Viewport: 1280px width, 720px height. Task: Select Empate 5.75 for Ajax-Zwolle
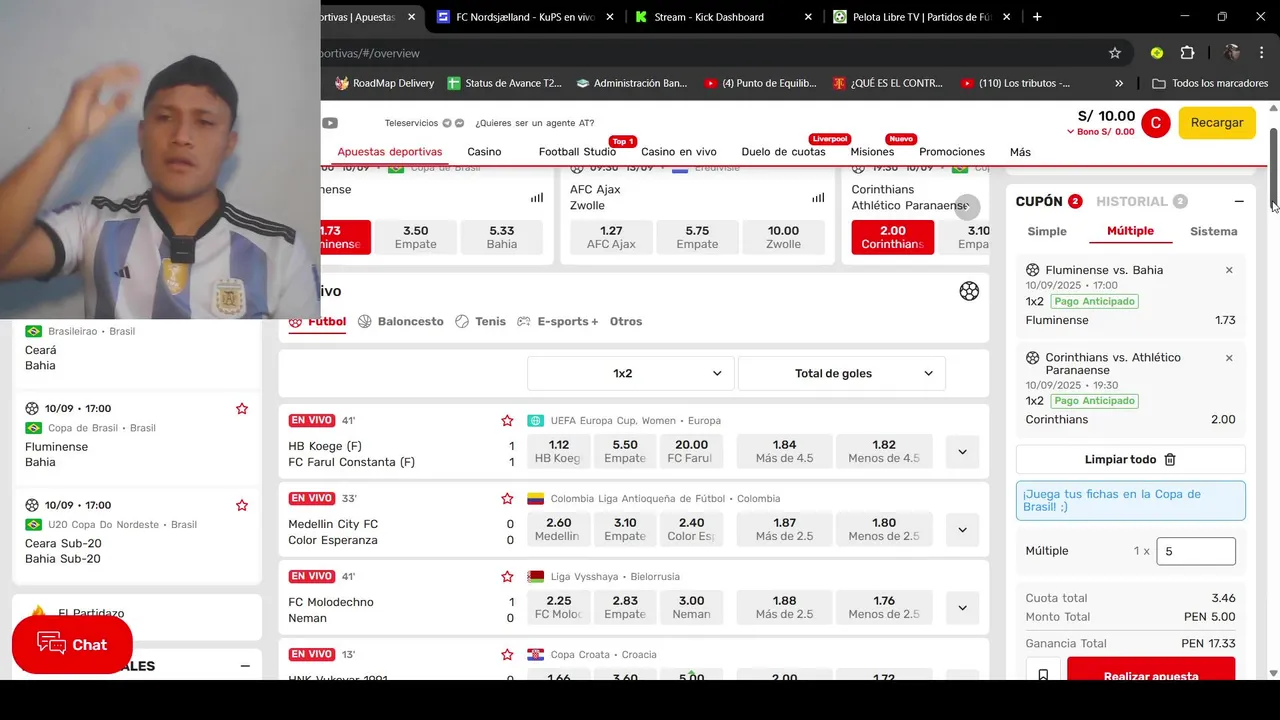click(x=697, y=237)
